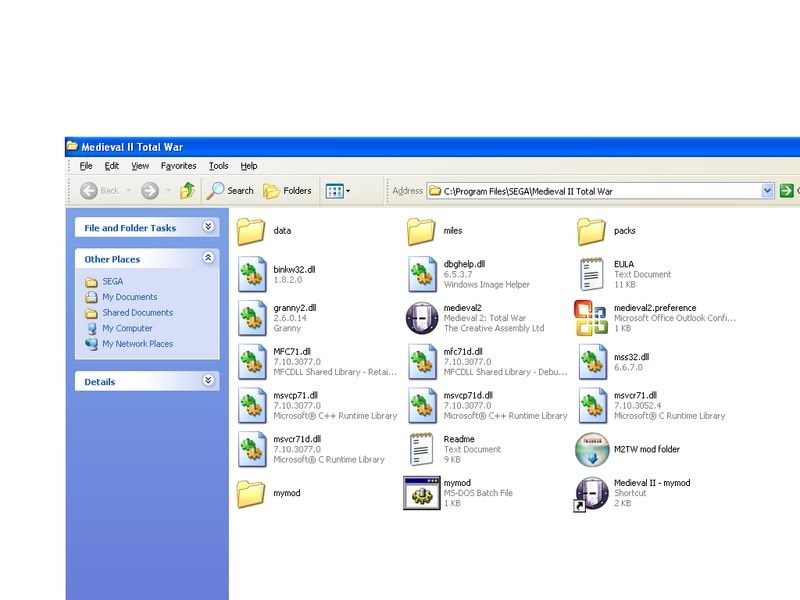The image size is (800, 600).
Task: Select the mfc71d.dll file icon
Action: [x=422, y=362]
